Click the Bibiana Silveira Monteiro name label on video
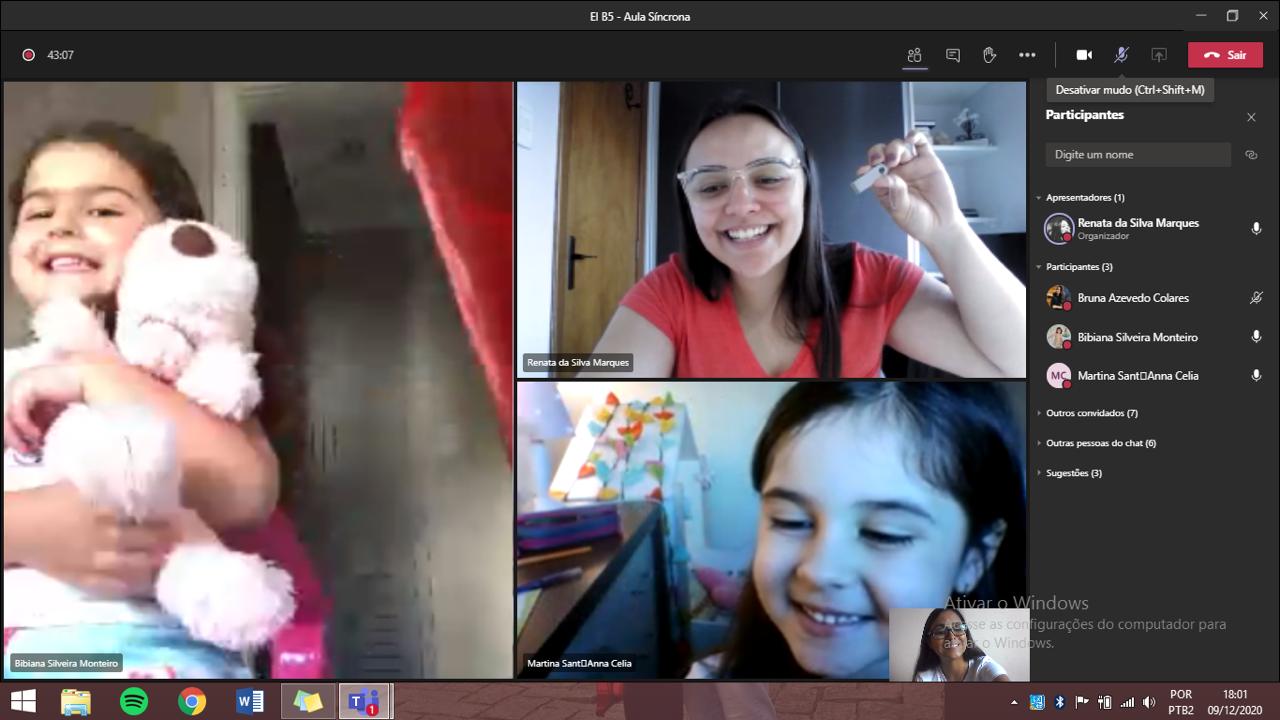 (66, 663)
